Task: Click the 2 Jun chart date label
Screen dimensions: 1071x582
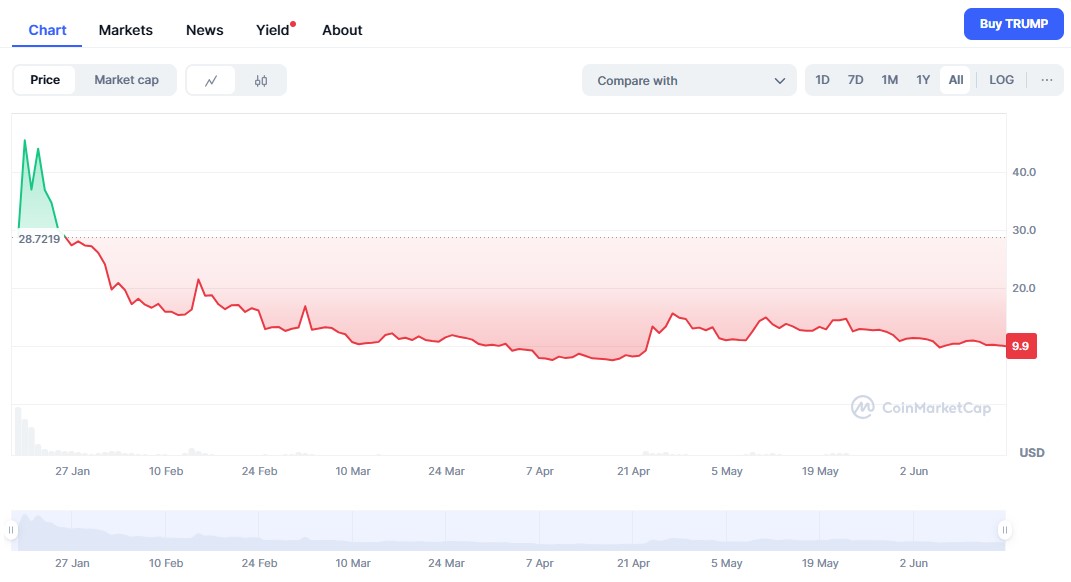Action: point(913,471)
